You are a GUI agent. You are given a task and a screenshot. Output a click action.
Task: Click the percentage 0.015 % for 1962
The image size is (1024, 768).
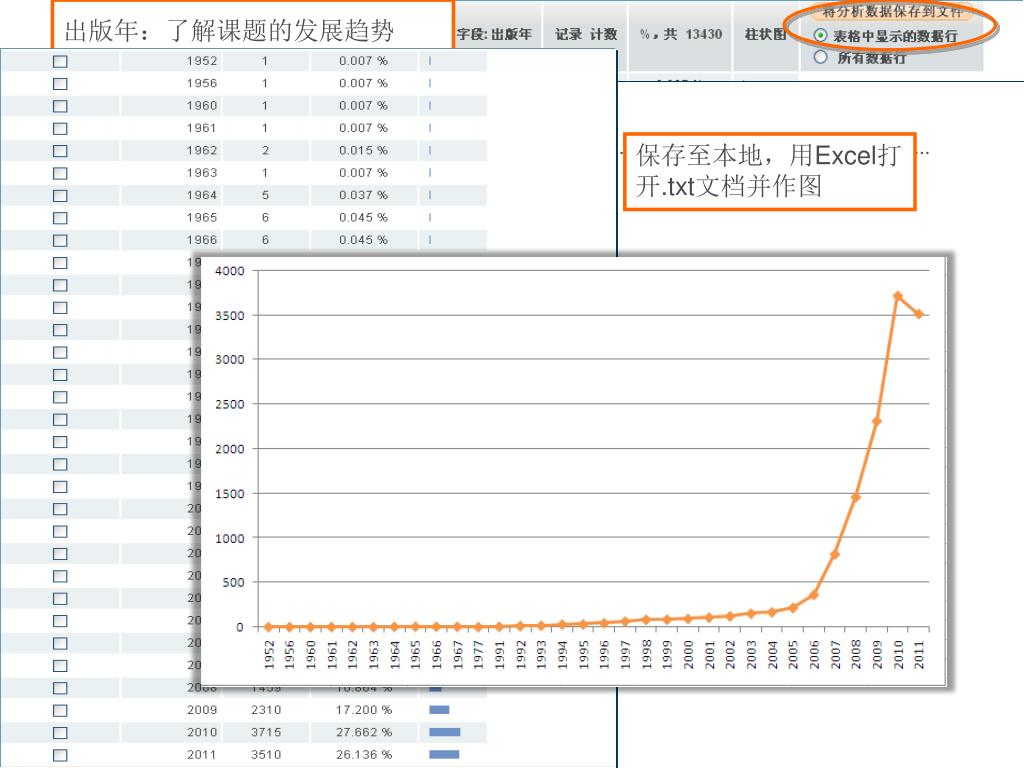pyautogui.click(x=363, y=150)
